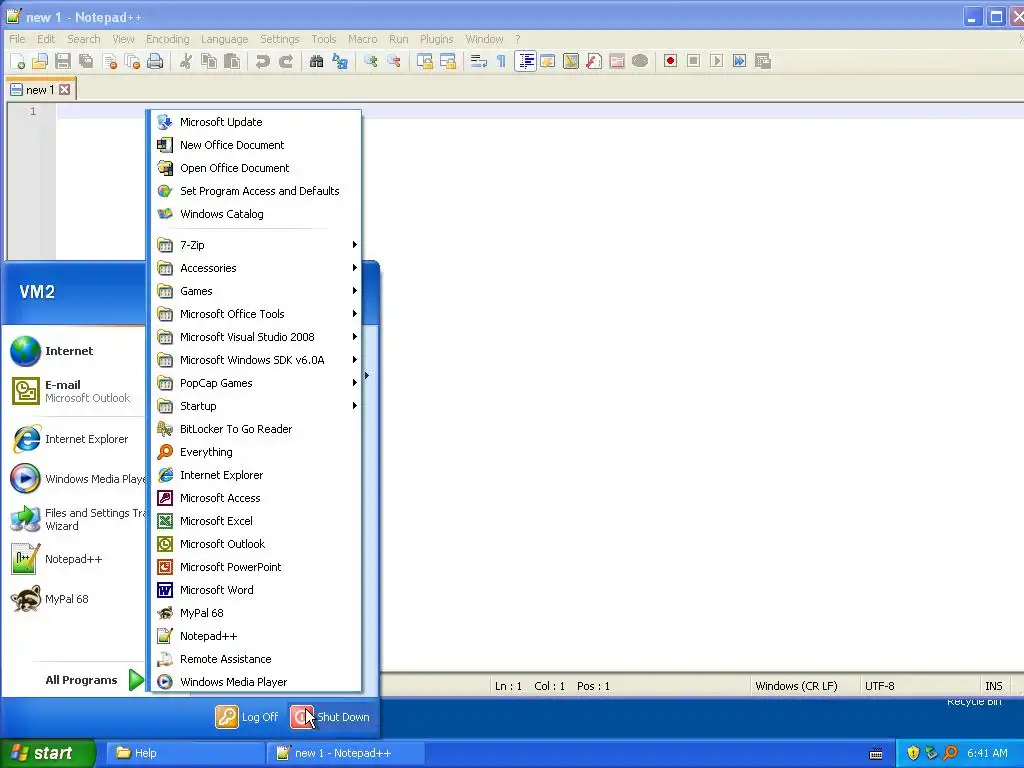Launch Microsoft PowerPoint from programs list
Screen dimensions: 1024x768
click(257, 567)
